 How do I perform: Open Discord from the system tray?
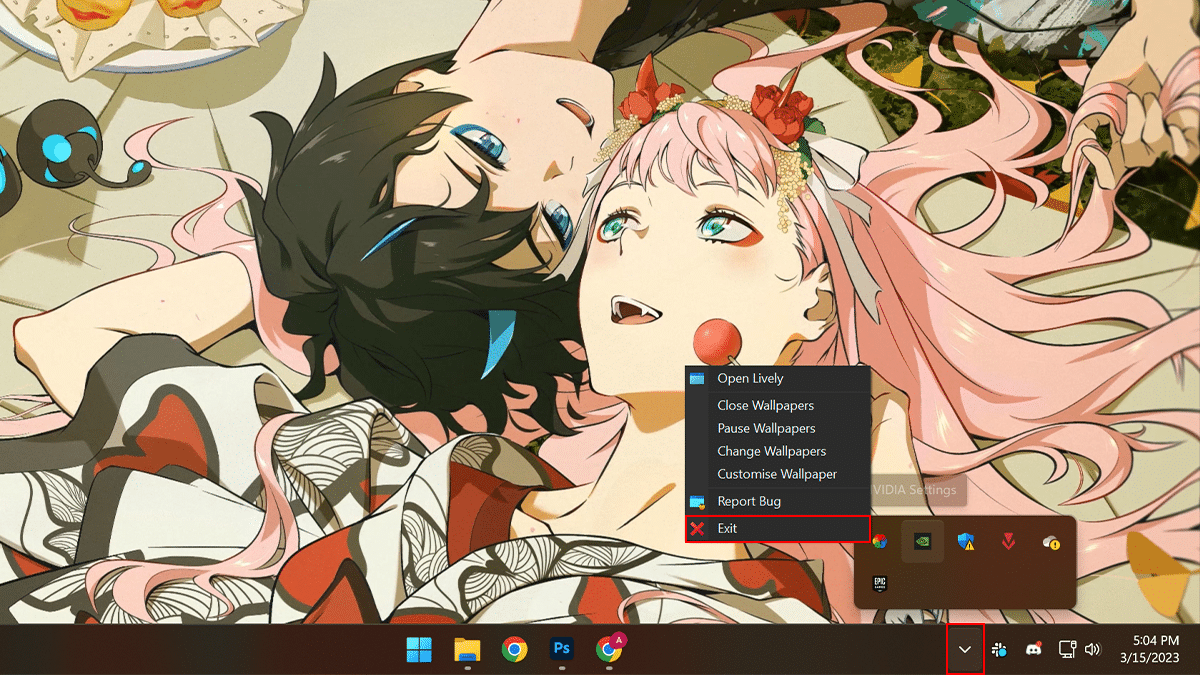(x=1034, y=649)
